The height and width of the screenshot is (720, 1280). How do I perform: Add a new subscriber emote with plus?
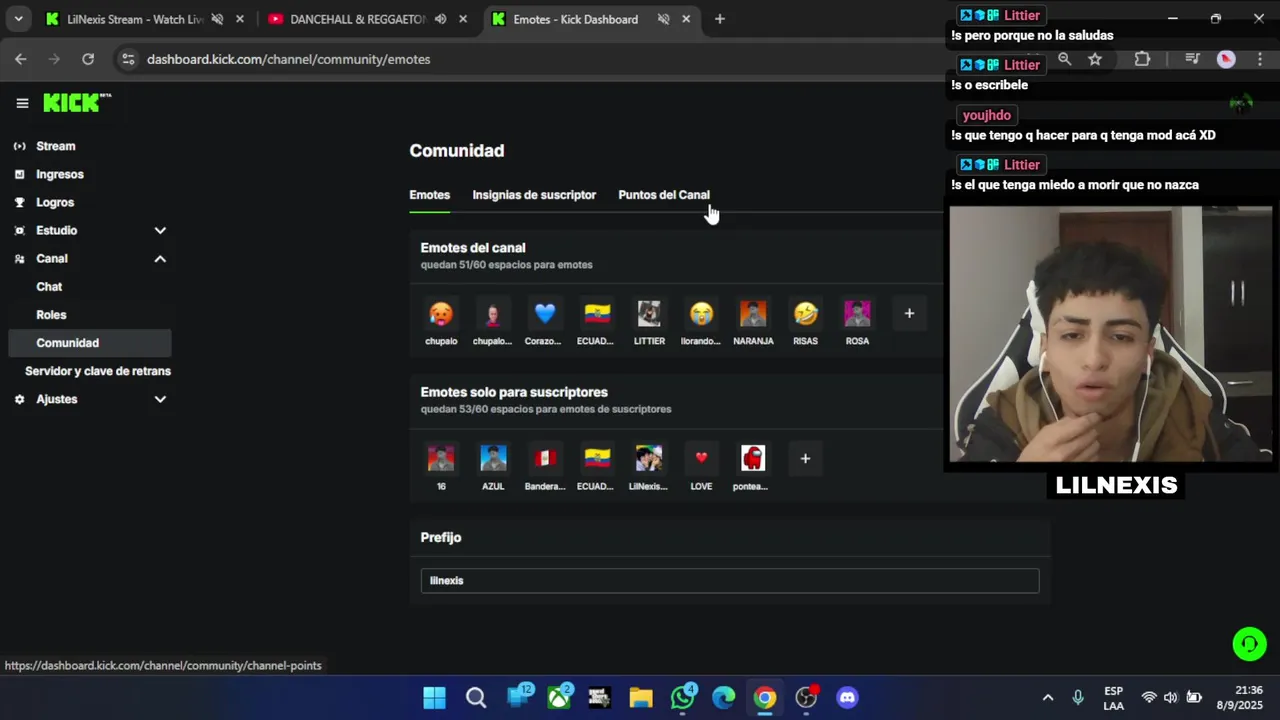tap(805, 459)
